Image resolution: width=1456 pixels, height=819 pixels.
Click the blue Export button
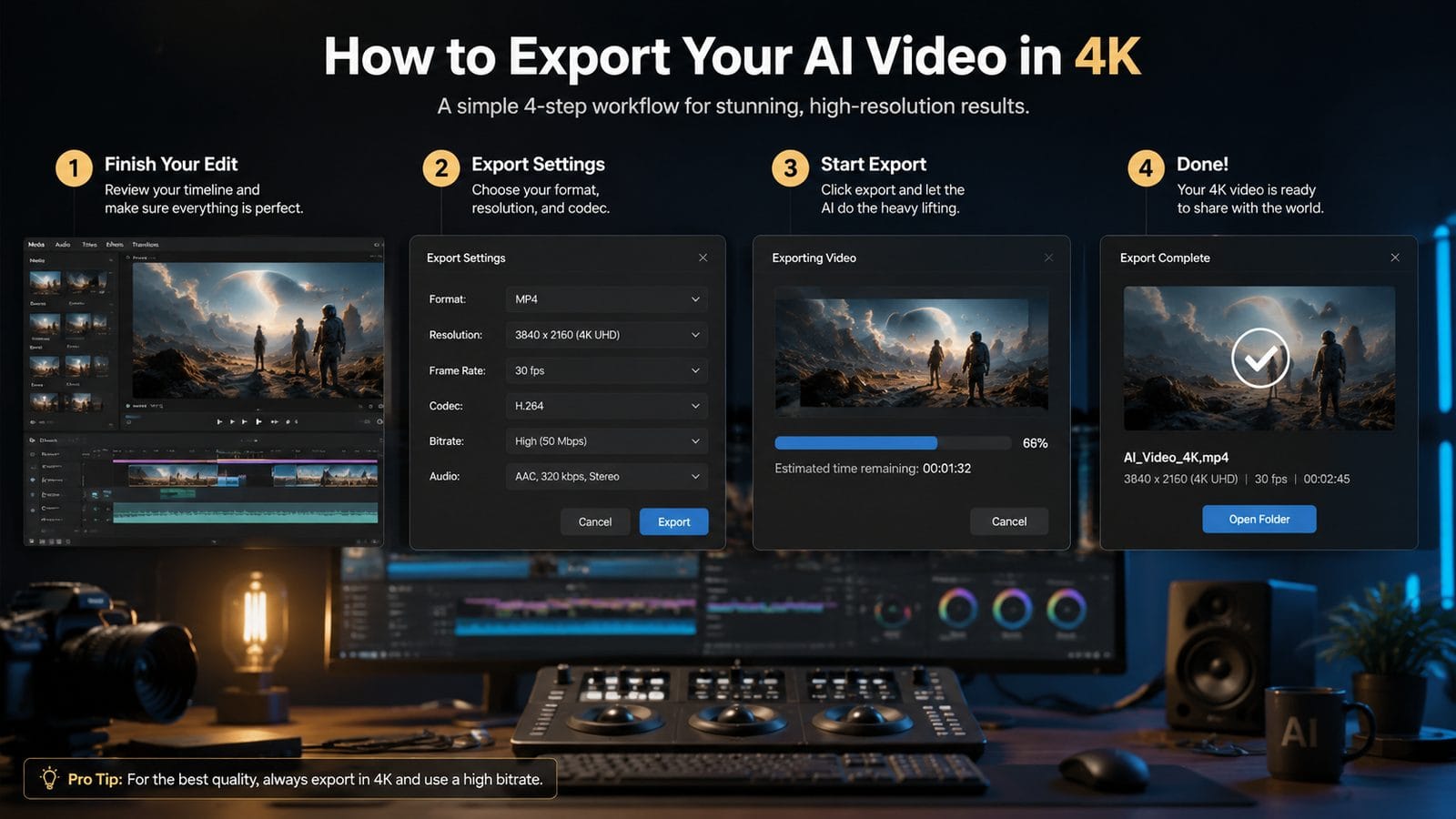click(x=673, y=521)
